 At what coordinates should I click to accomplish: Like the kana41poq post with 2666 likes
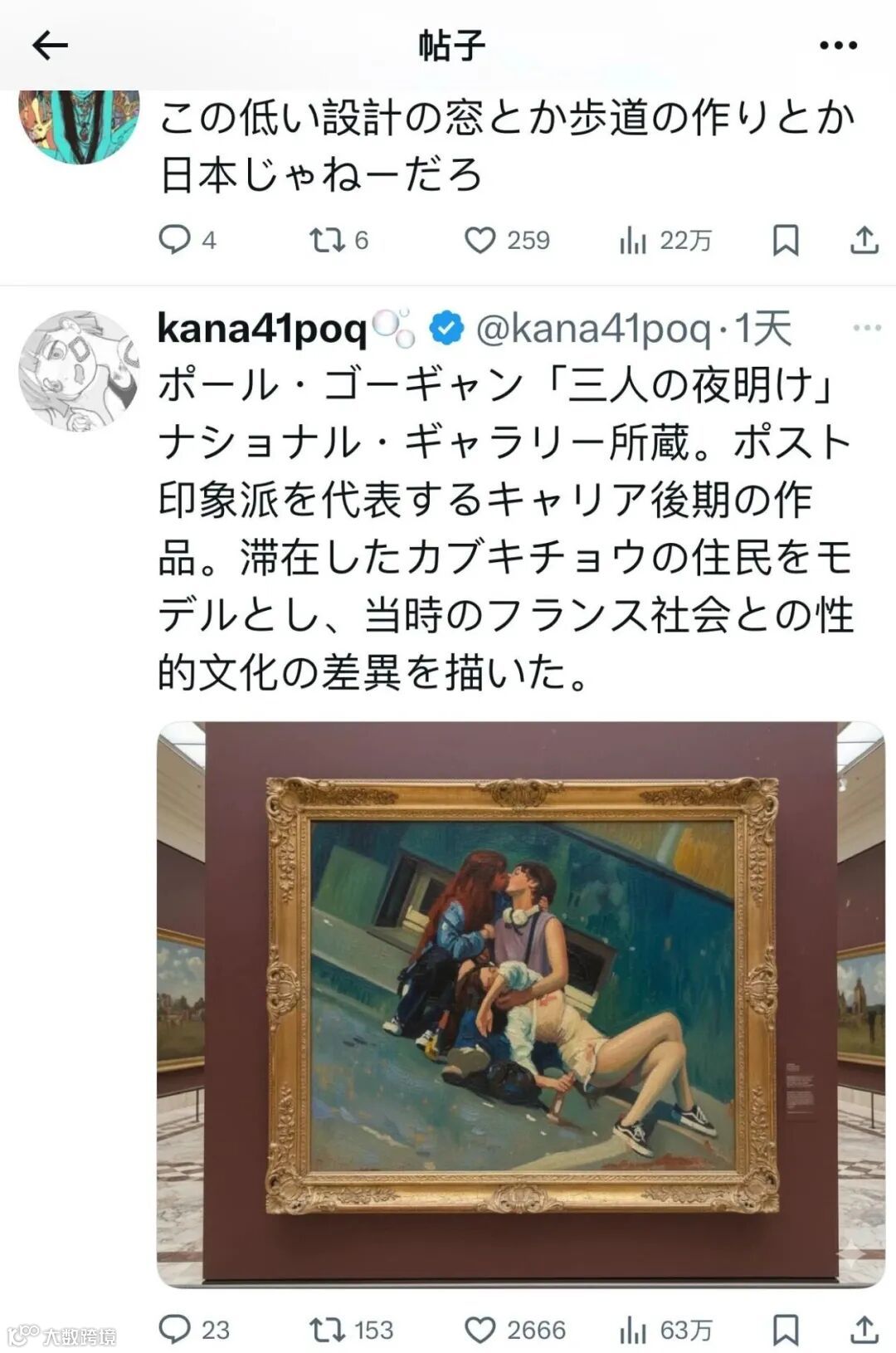pos(514,1330)
